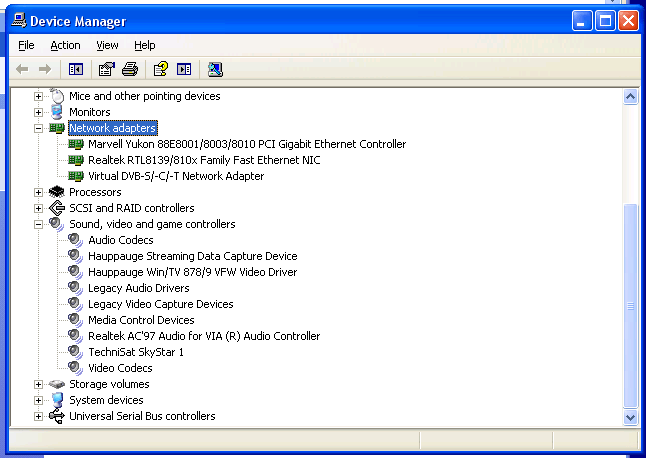Select the System devices label
Screen dimensions: 646x458
(x=106, y=400)
